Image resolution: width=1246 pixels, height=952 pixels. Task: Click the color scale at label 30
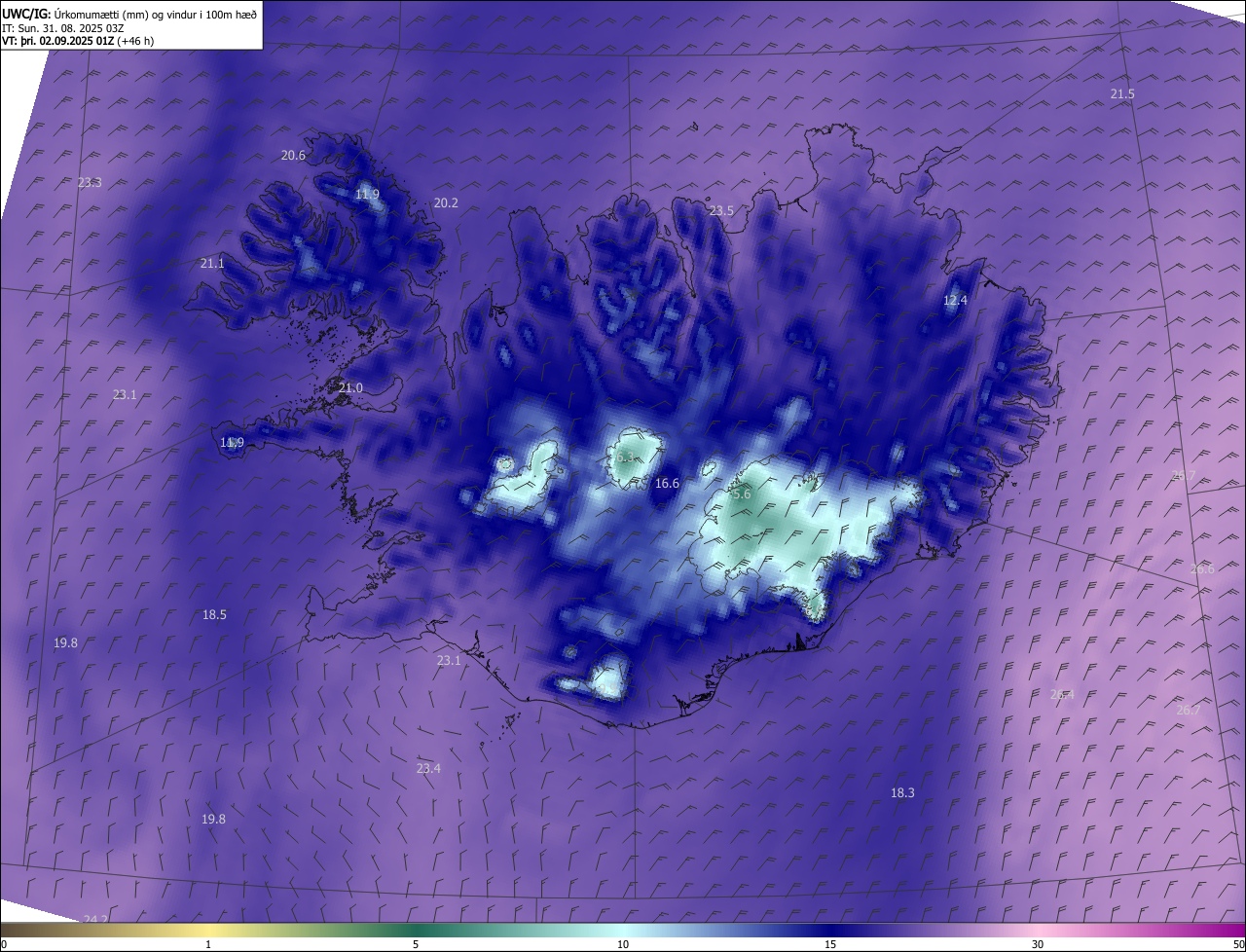[1038, 944]
